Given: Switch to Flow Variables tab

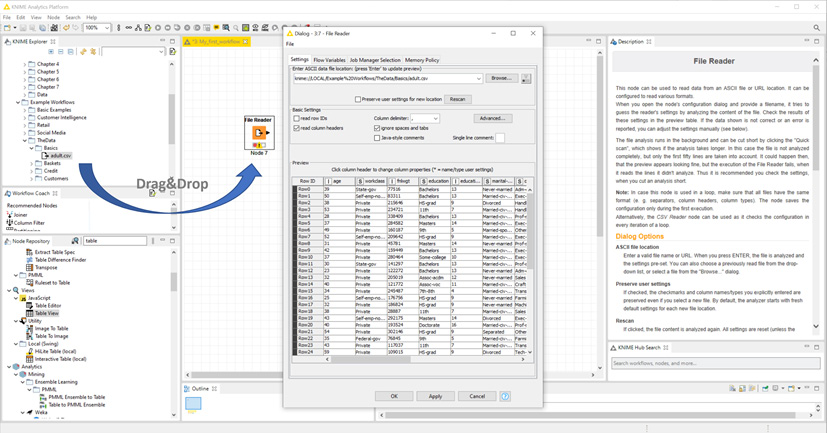Looking at the screenshot, I should click(329, 60).
